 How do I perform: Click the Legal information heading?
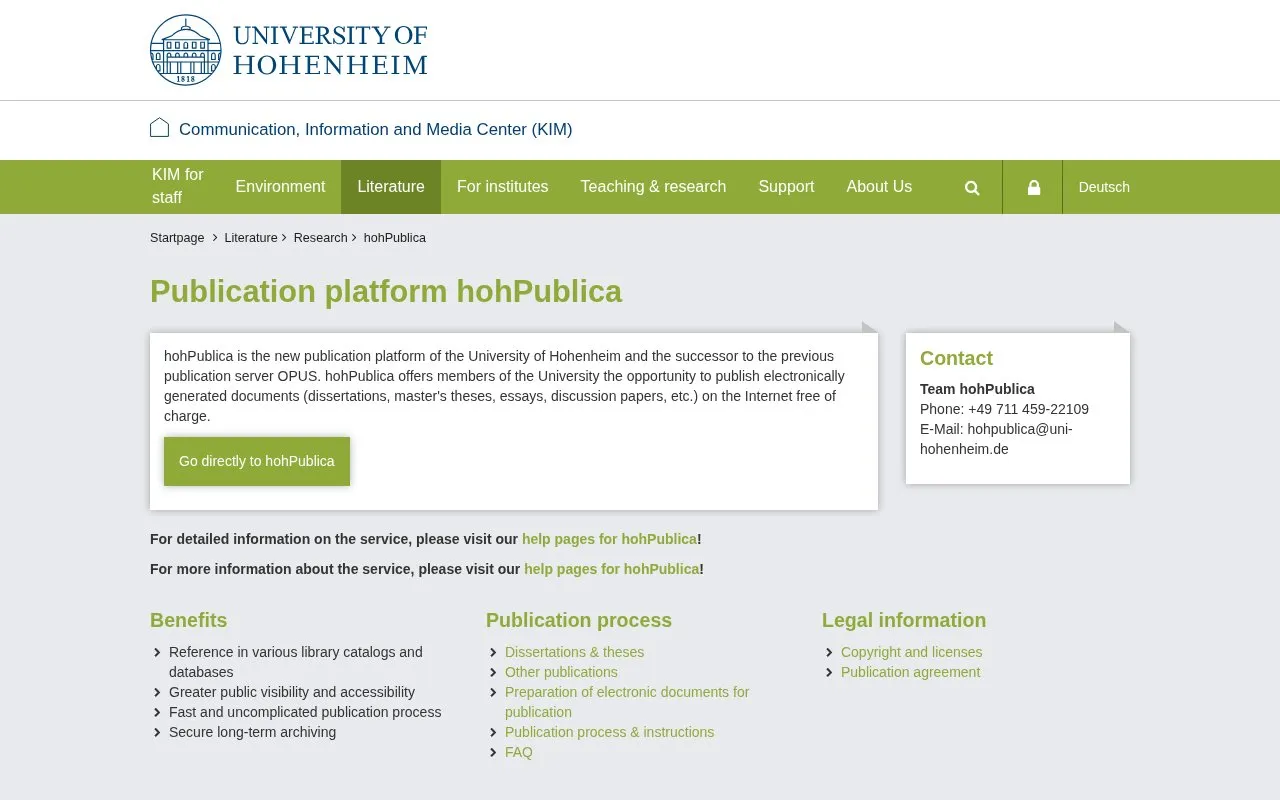click(904, 620)
